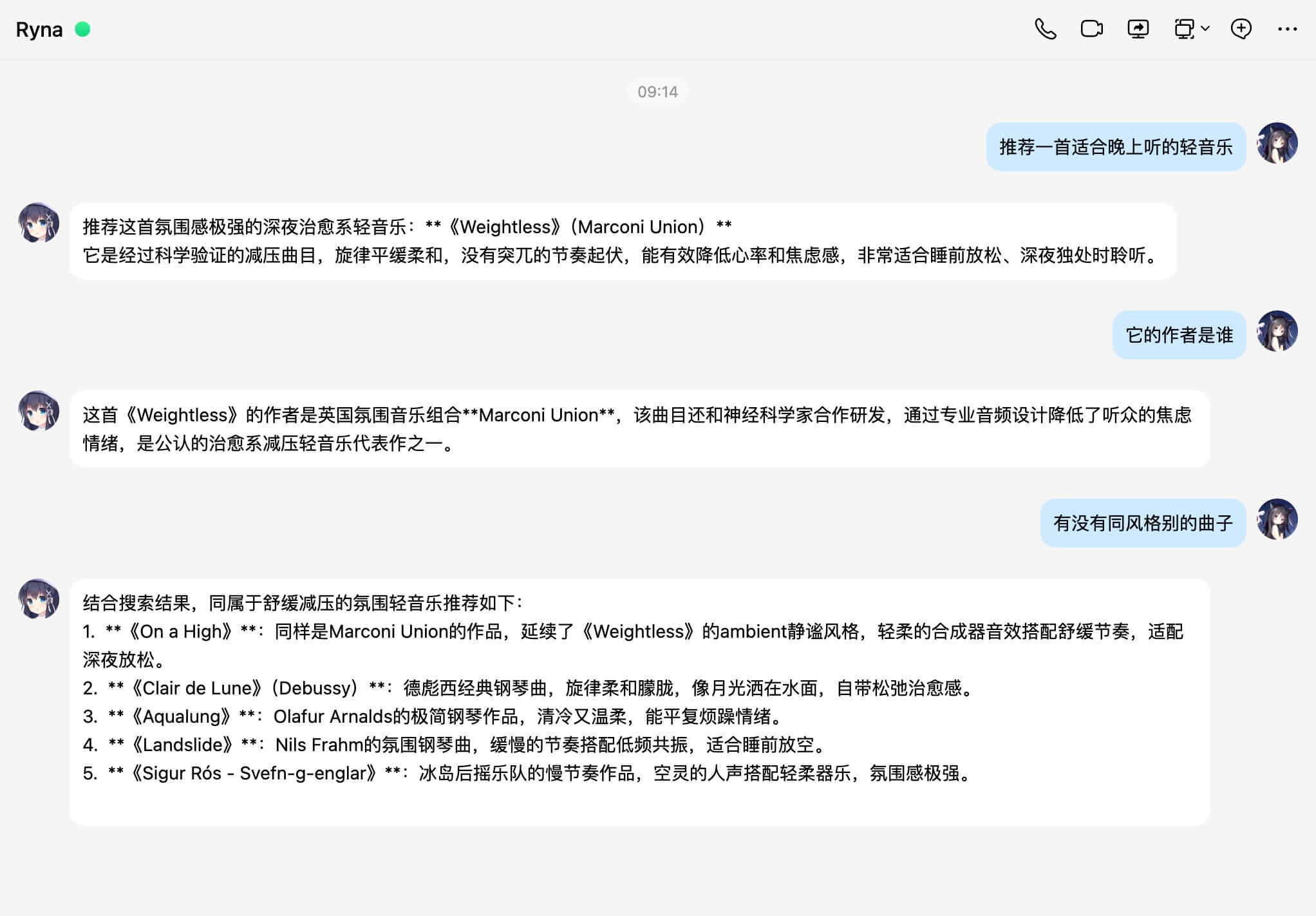Expand the dropdown arrow beside screen control
The height and width of the screenshot is (916, 1316).
[1205, 29]
